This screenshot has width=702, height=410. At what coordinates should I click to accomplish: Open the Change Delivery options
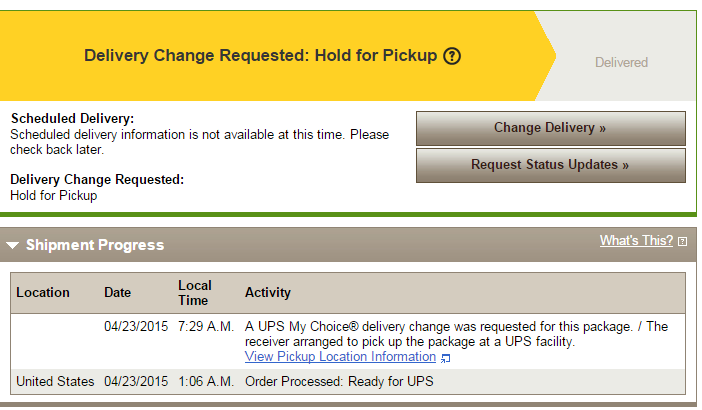click(x=551, y=128)
